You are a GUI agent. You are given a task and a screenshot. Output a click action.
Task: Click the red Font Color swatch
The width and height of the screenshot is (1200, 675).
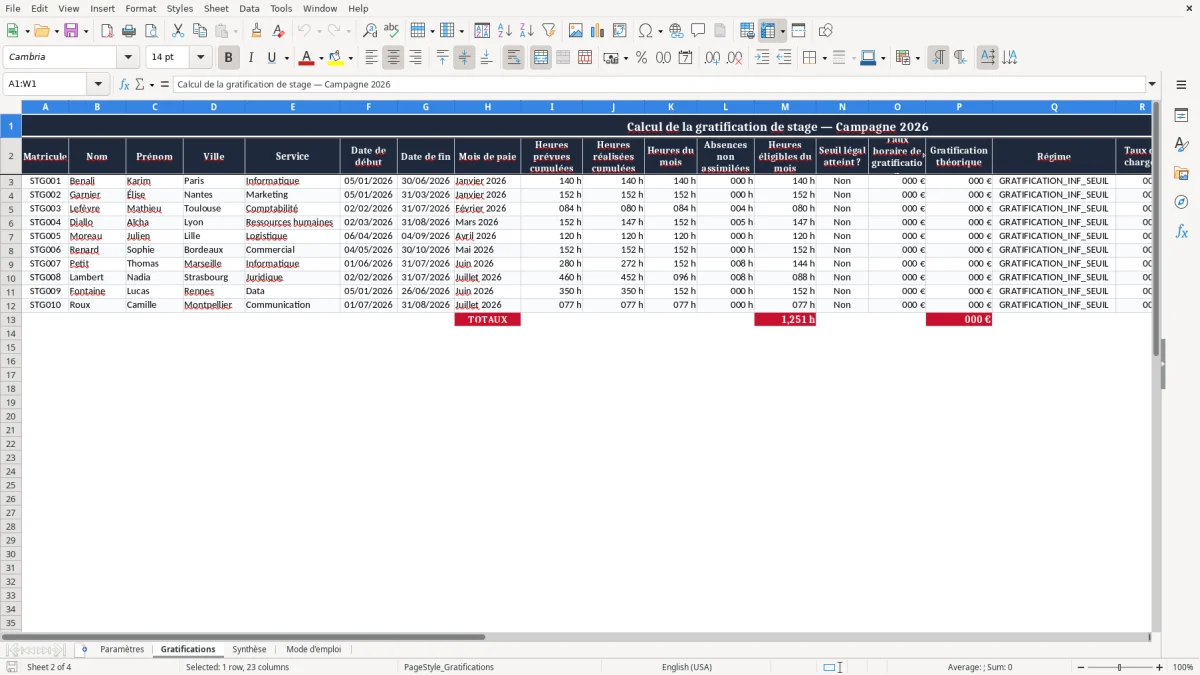coord(307,58)
